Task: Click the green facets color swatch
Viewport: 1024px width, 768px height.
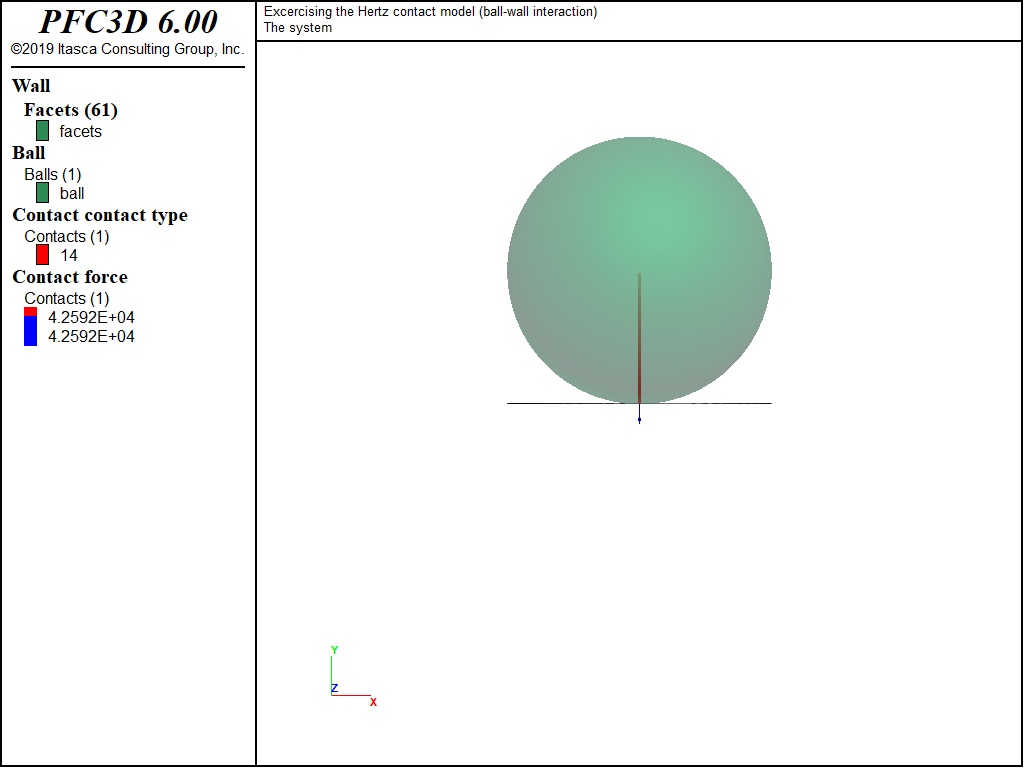Action: 42,131
